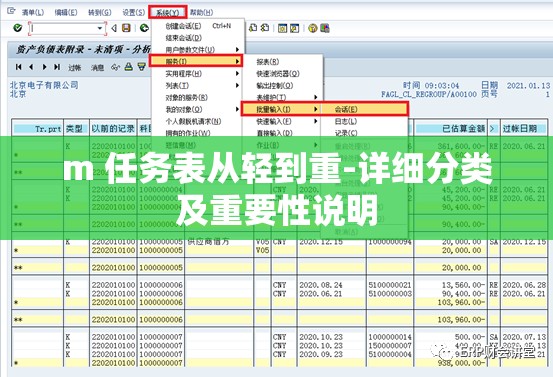Image resolution: width=553 pixels, height=377 pixels.
Task: Open the 编辑(E) menu
Action: point(66,13)
